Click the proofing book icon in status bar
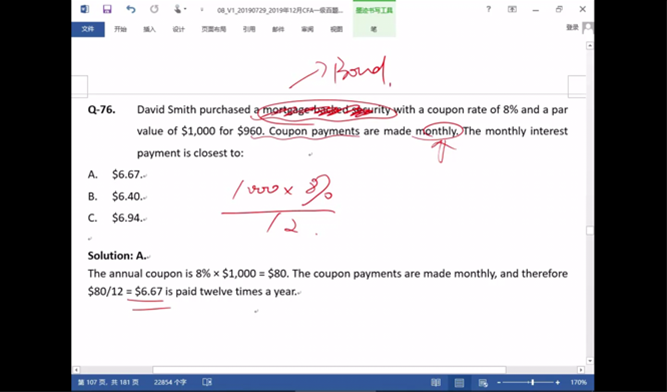This screenshot has width=667, height=392. click(x=207, y=382)
